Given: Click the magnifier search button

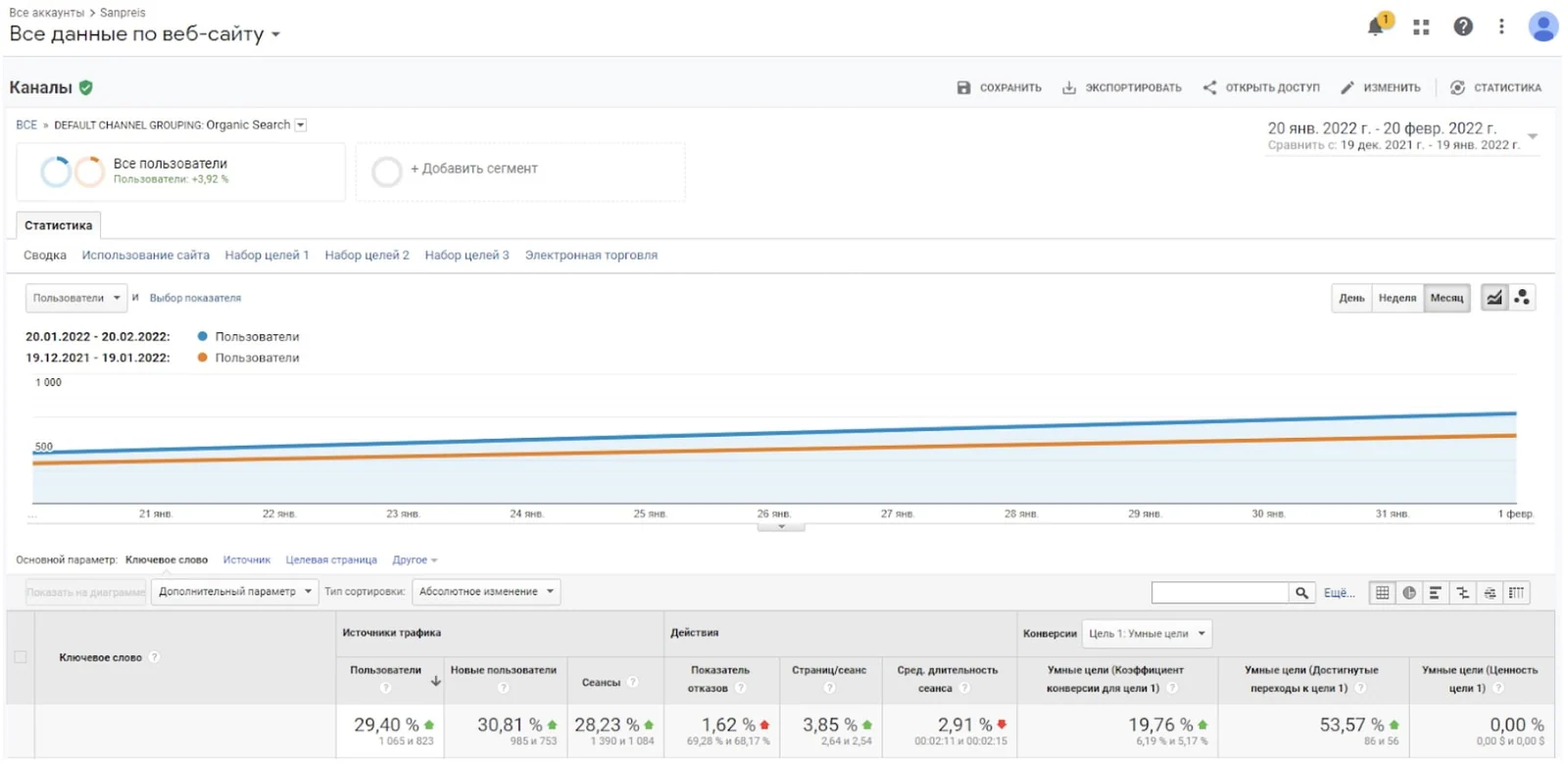Looking at the screenshot, I should pyautogui.click(x=1301, y=593).
